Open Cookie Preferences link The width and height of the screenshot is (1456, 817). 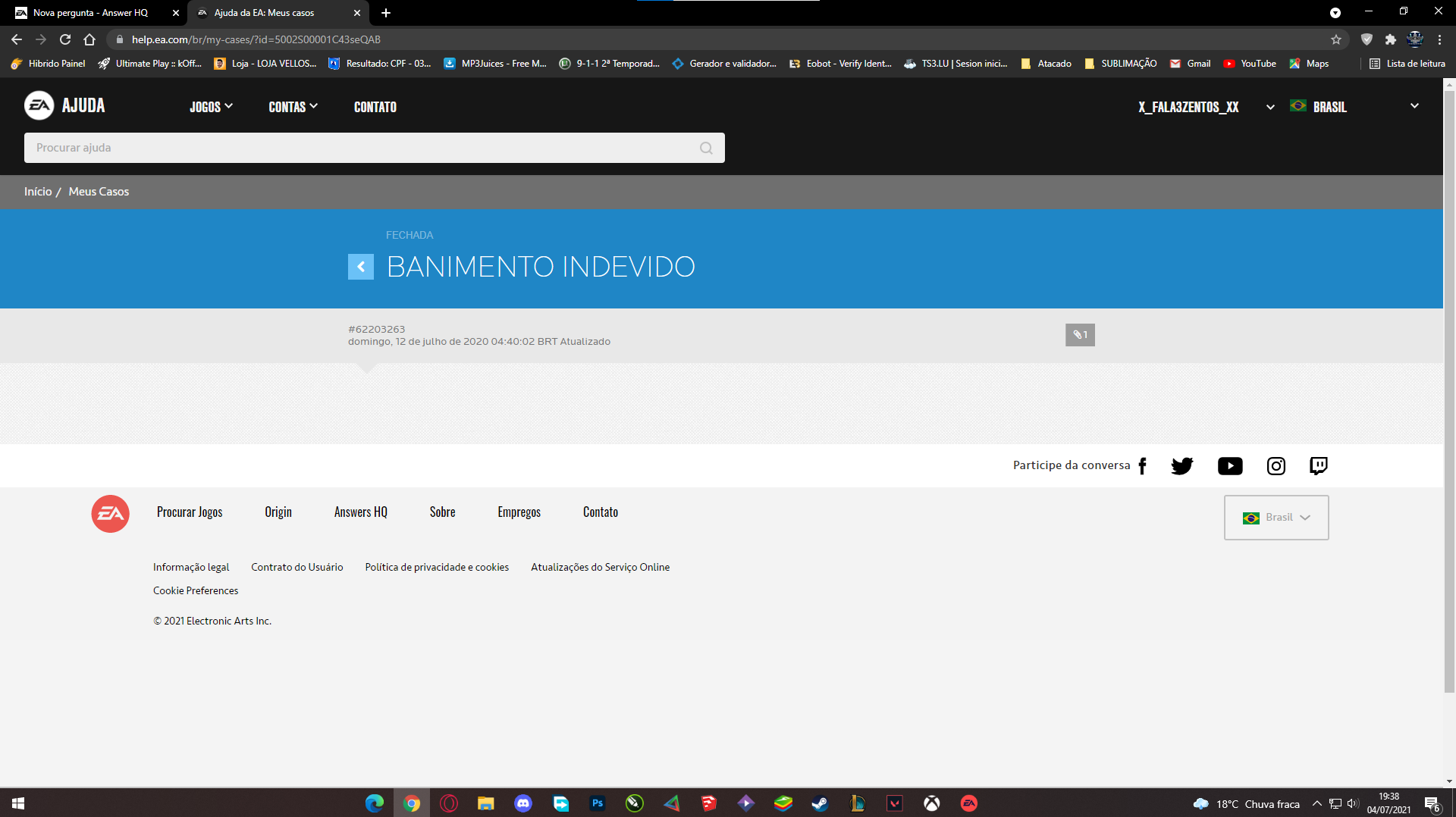[x=196, y=591]
